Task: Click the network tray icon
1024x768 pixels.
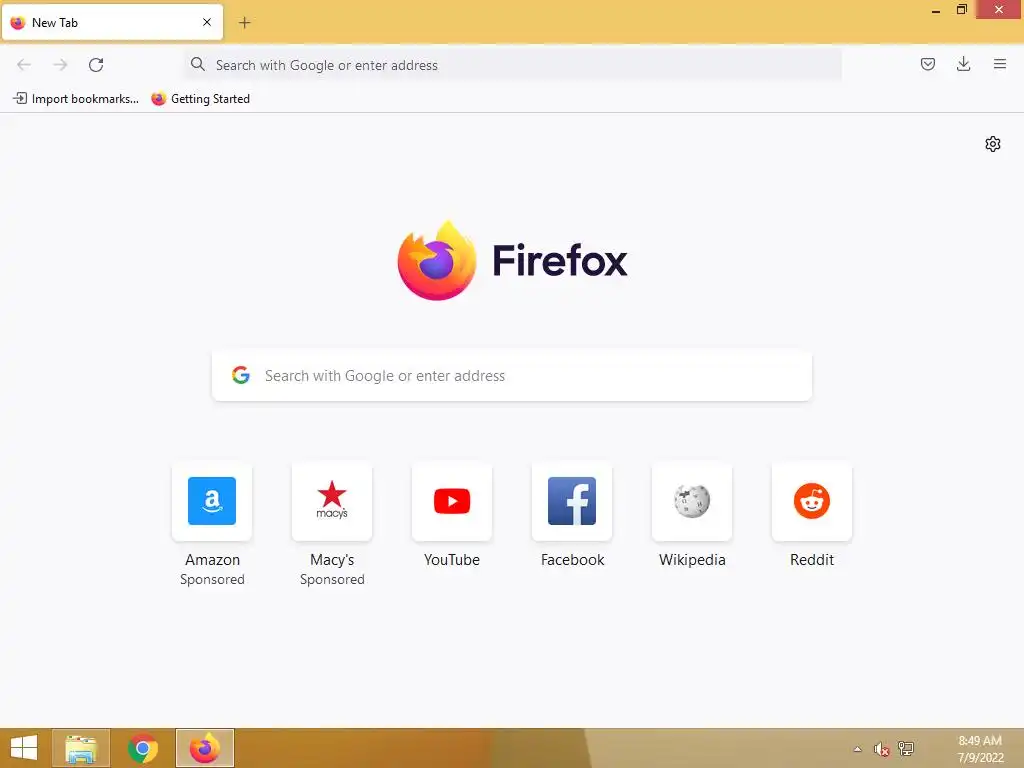Action: 906,748
